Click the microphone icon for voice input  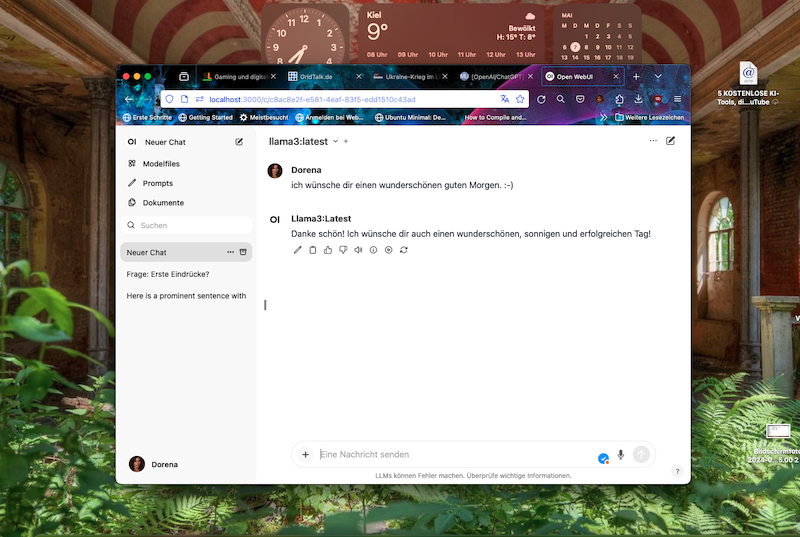click(620, 455)
